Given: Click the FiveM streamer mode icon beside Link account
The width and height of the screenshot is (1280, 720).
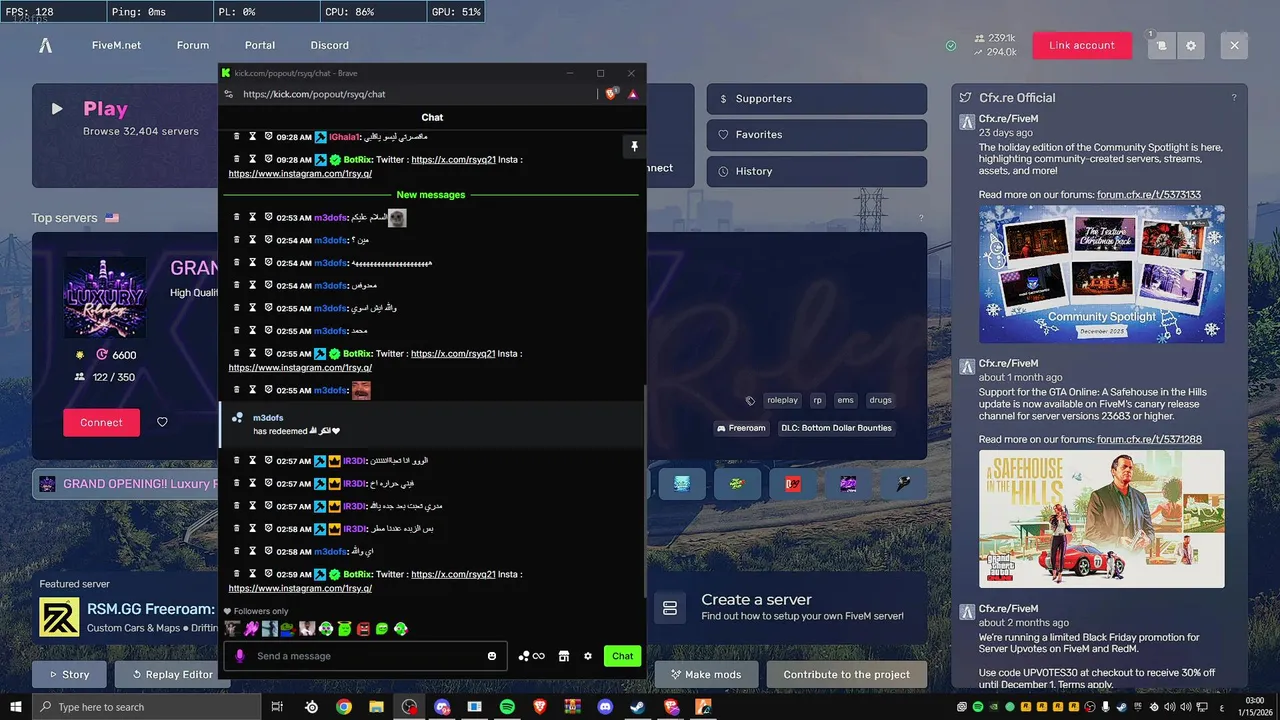Looking at the screenshot, I should tap(1161, 46).
